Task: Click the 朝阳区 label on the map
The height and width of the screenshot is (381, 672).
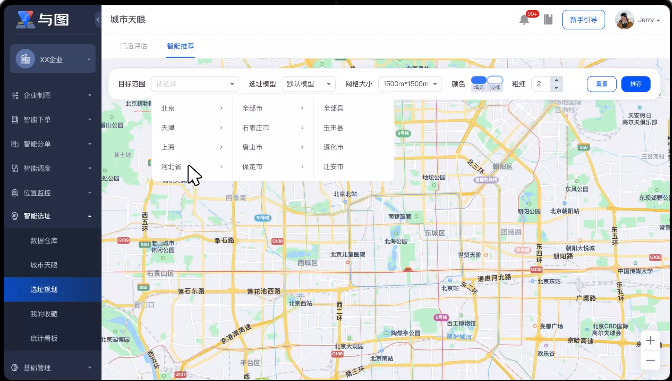Action: [x=502, y=166]
